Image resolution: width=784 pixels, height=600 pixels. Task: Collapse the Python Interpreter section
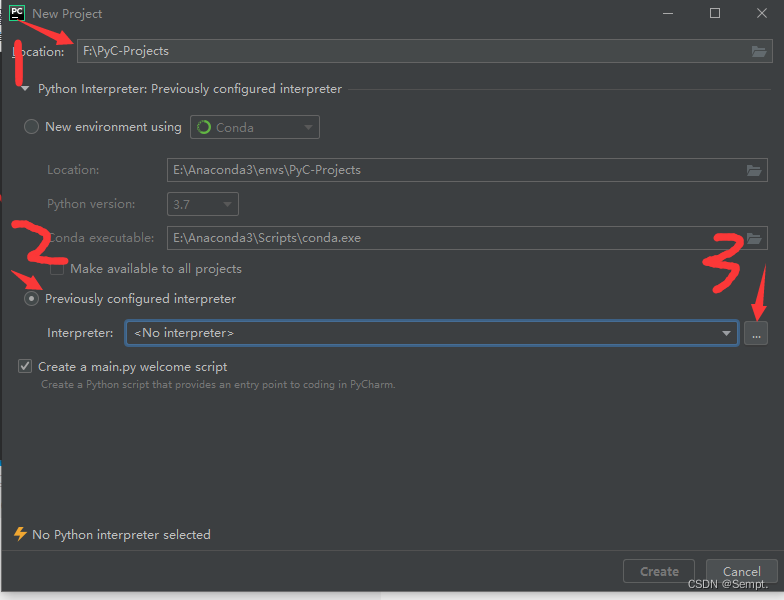[24, 89]
